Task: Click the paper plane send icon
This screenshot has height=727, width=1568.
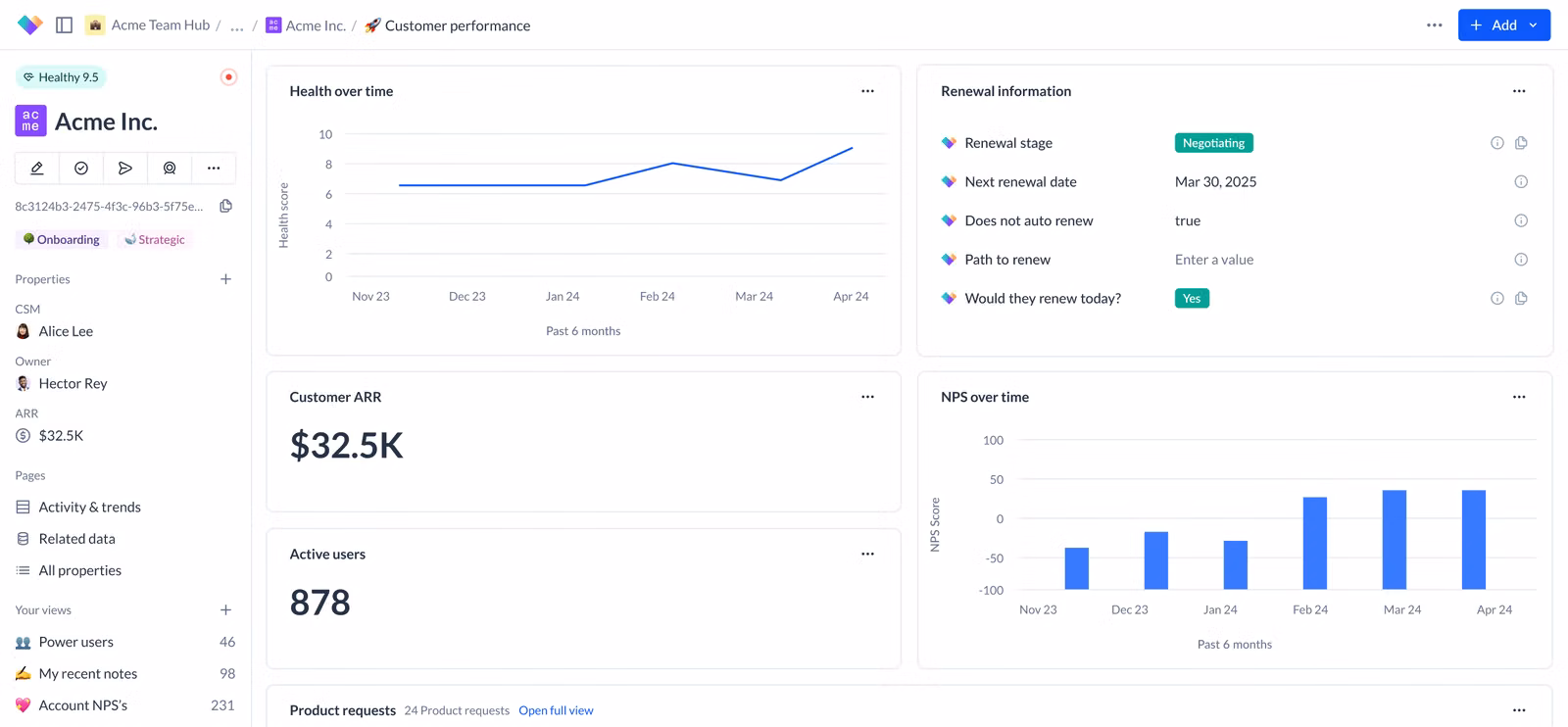Action: pos(125,169)
